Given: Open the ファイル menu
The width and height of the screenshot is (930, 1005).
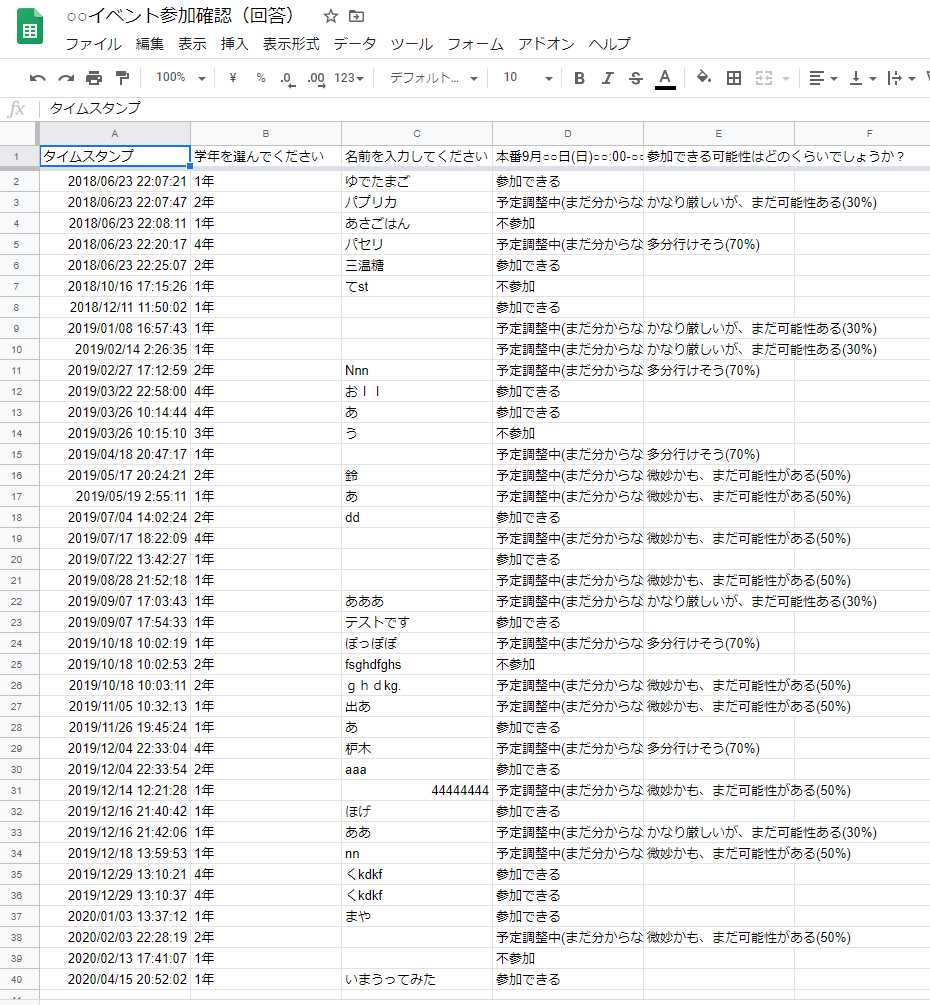Looking at the screenshot, I should click(x=93, y=44).
